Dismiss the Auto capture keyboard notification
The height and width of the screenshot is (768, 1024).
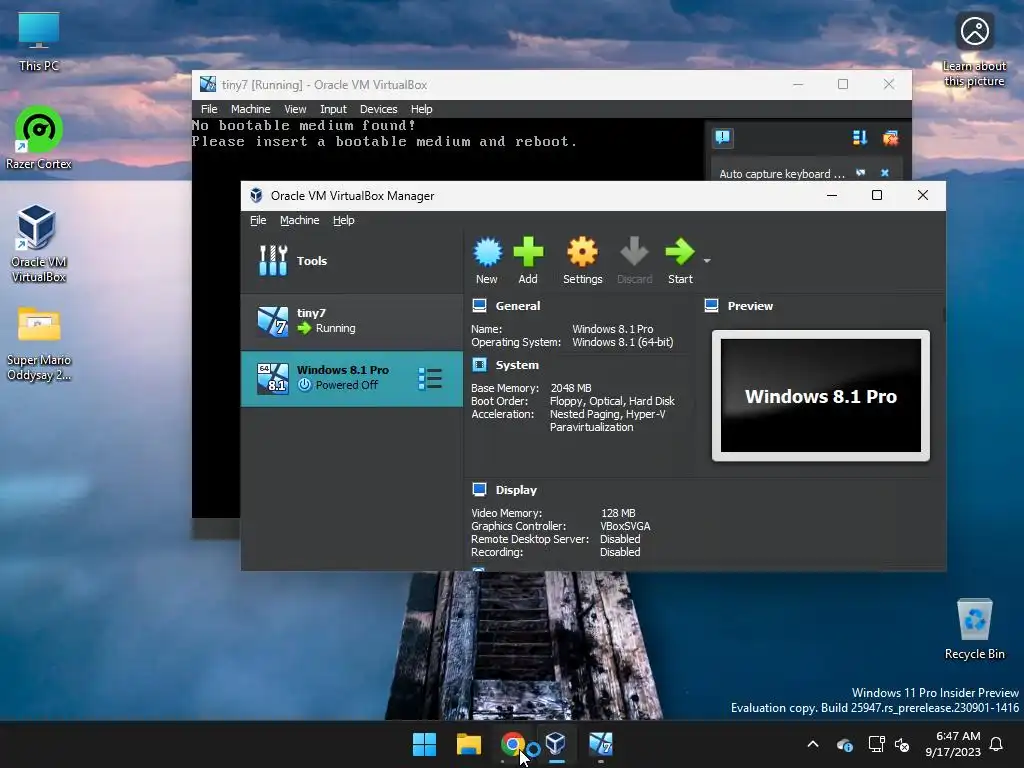tap(885, 173)
